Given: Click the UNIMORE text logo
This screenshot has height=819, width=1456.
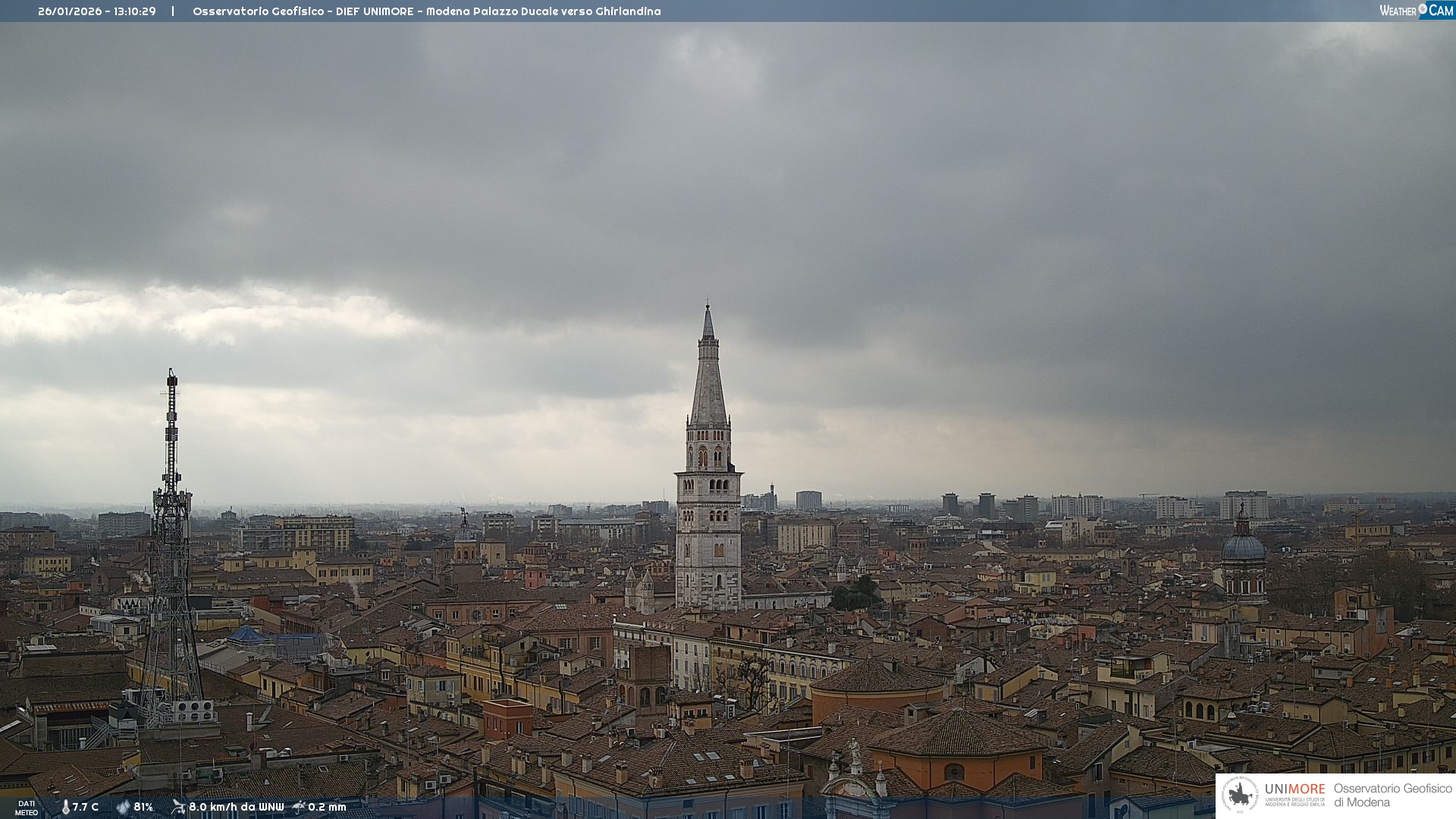Looking at the screenshot, I should [1294, 789].
